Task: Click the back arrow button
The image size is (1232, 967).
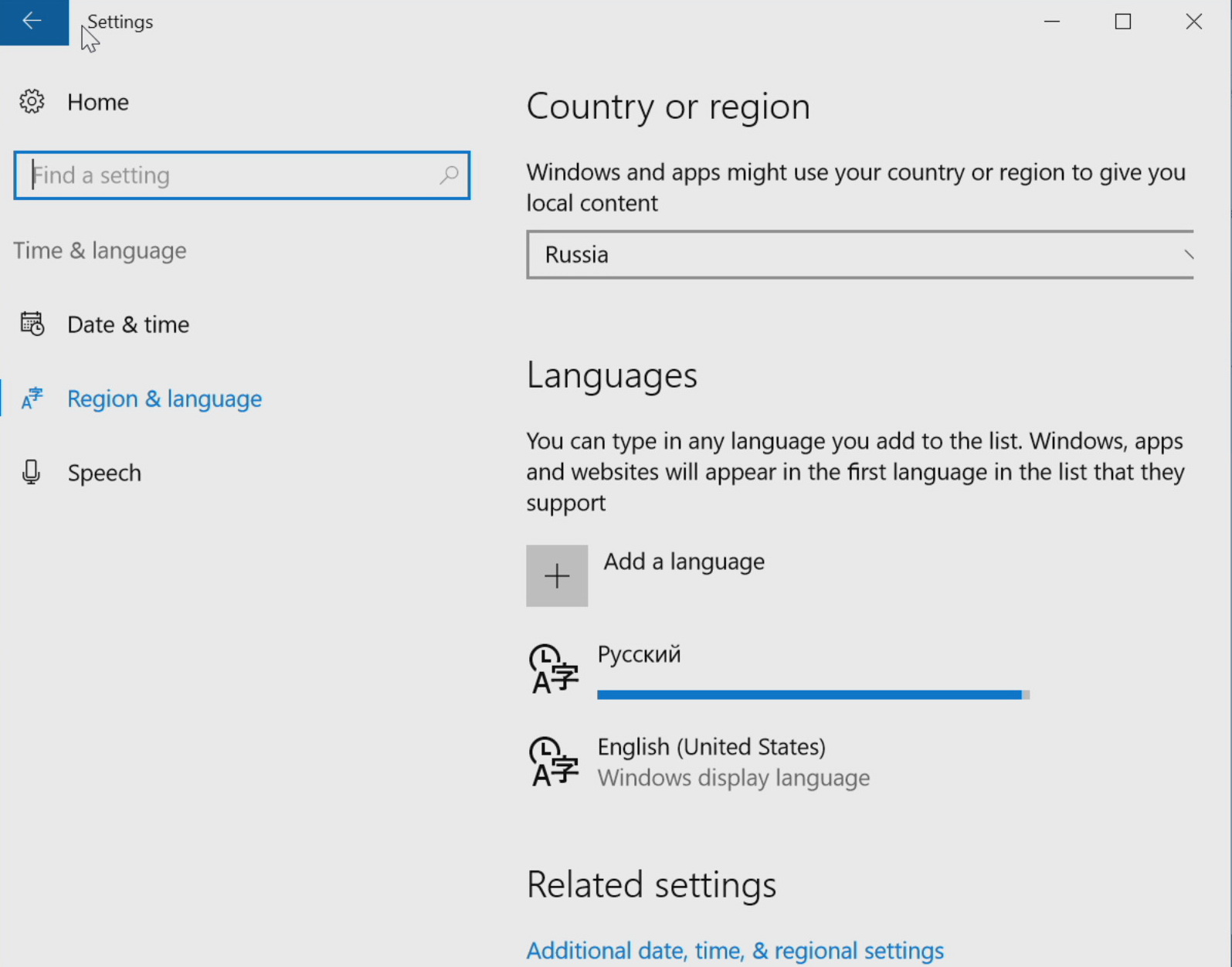Action: point(32,22)
